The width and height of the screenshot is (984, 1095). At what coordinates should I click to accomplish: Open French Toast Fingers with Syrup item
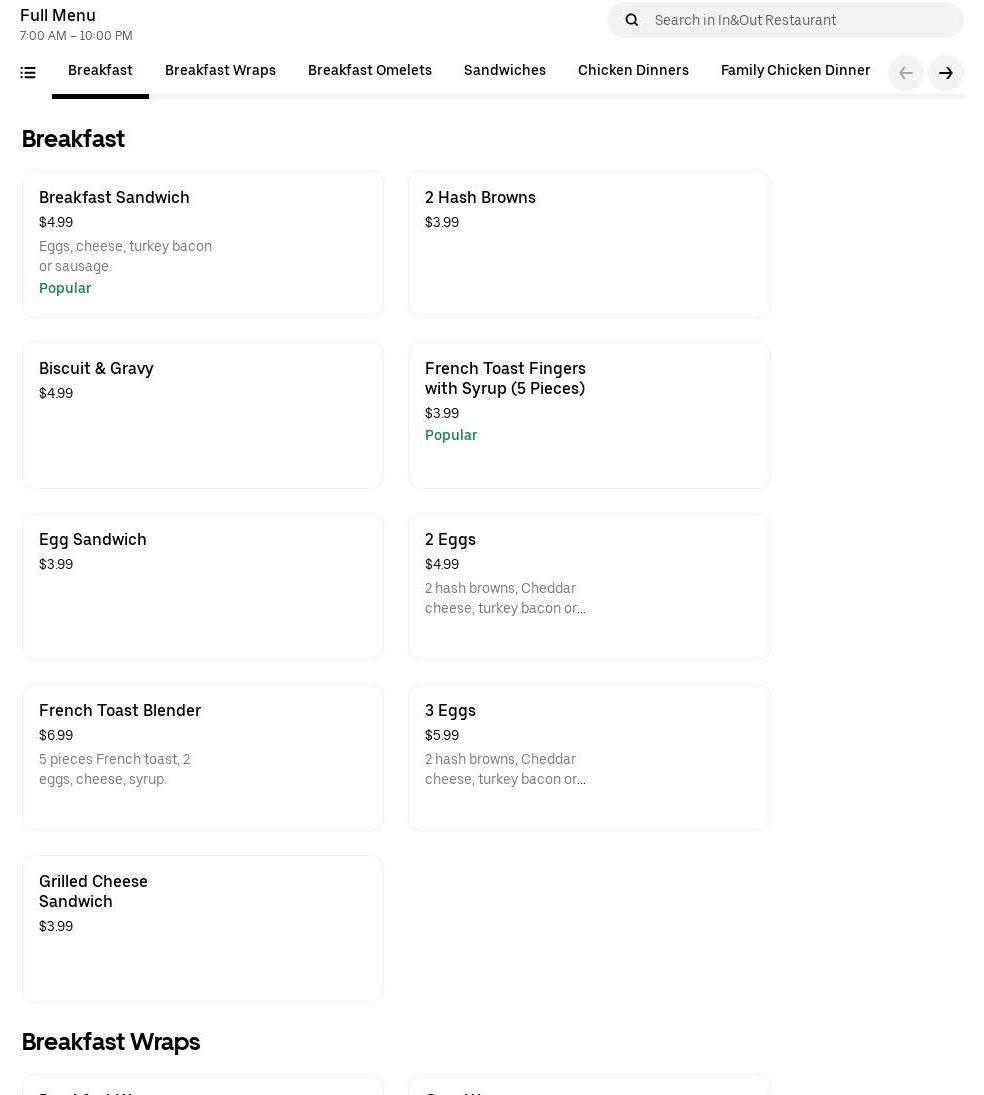(x=589, y=416)
